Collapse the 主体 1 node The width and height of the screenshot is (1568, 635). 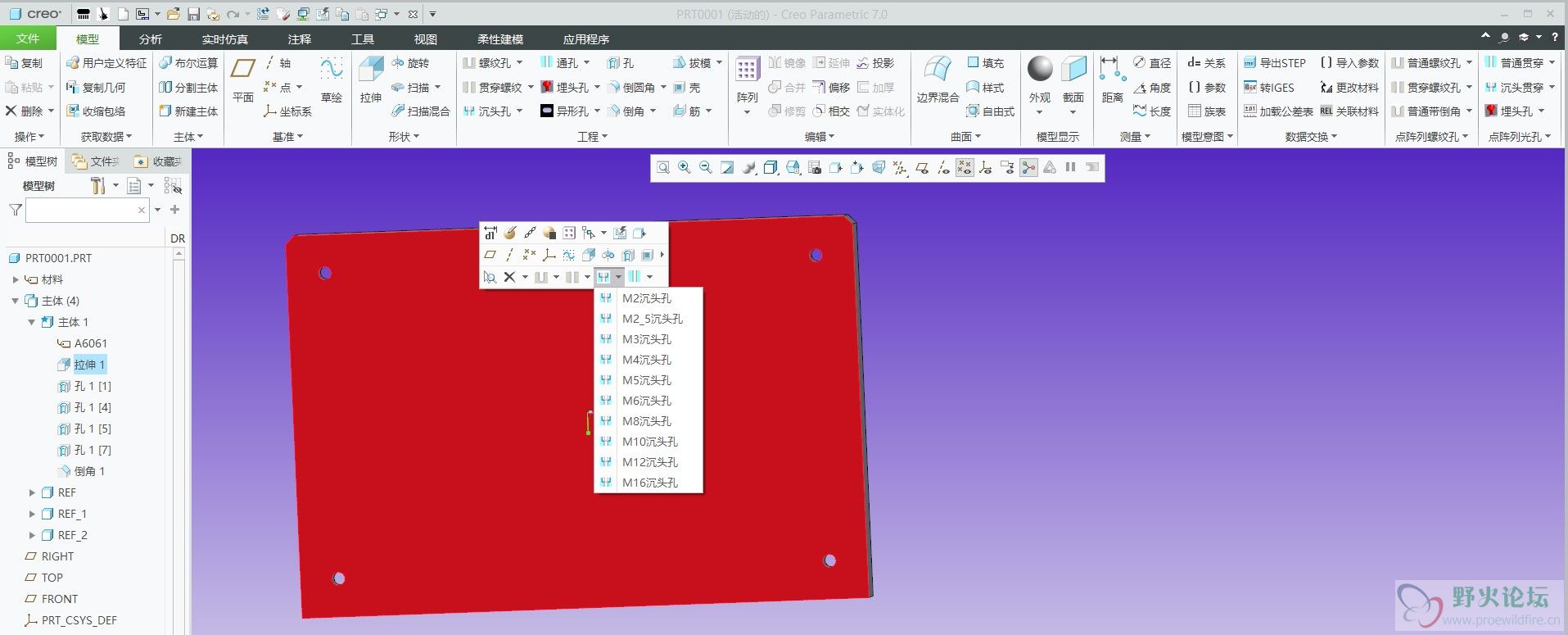32,322
